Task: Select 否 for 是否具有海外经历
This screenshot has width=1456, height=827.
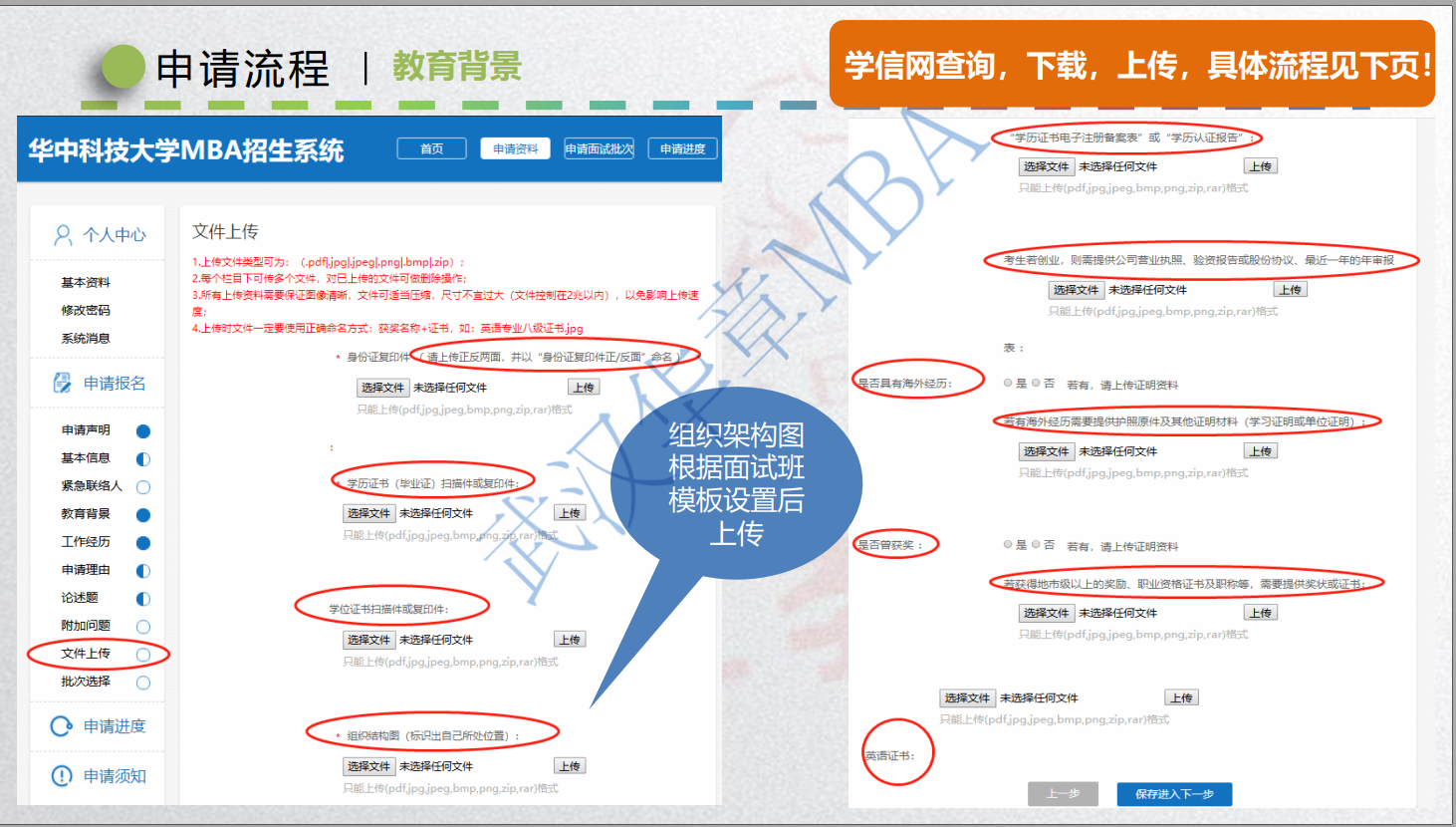Action: point(1036,383)
